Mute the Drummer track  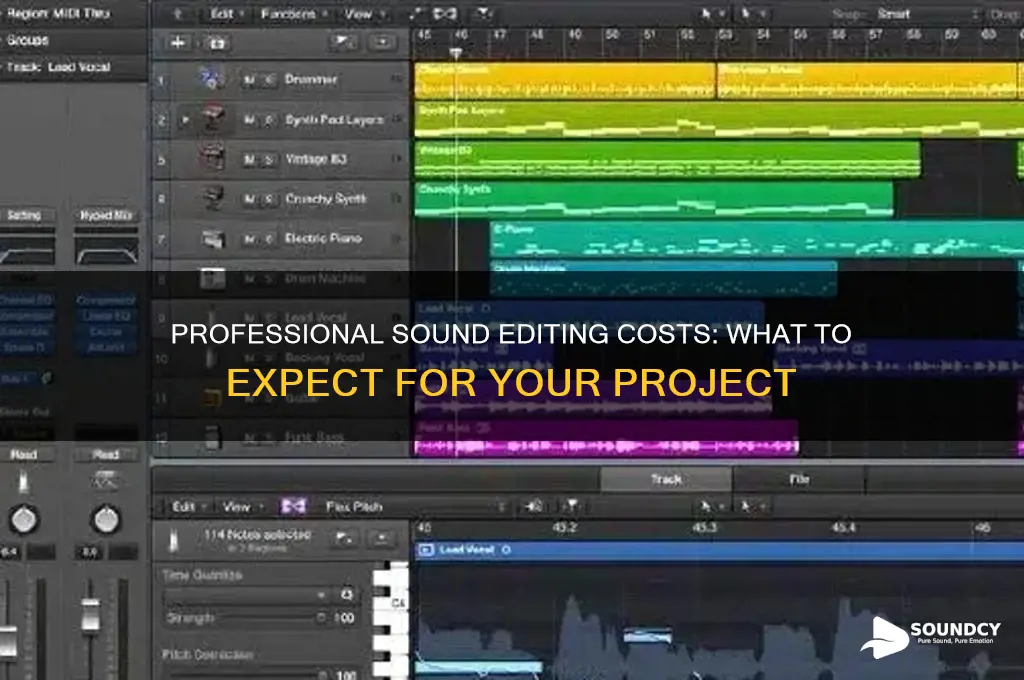249,80
